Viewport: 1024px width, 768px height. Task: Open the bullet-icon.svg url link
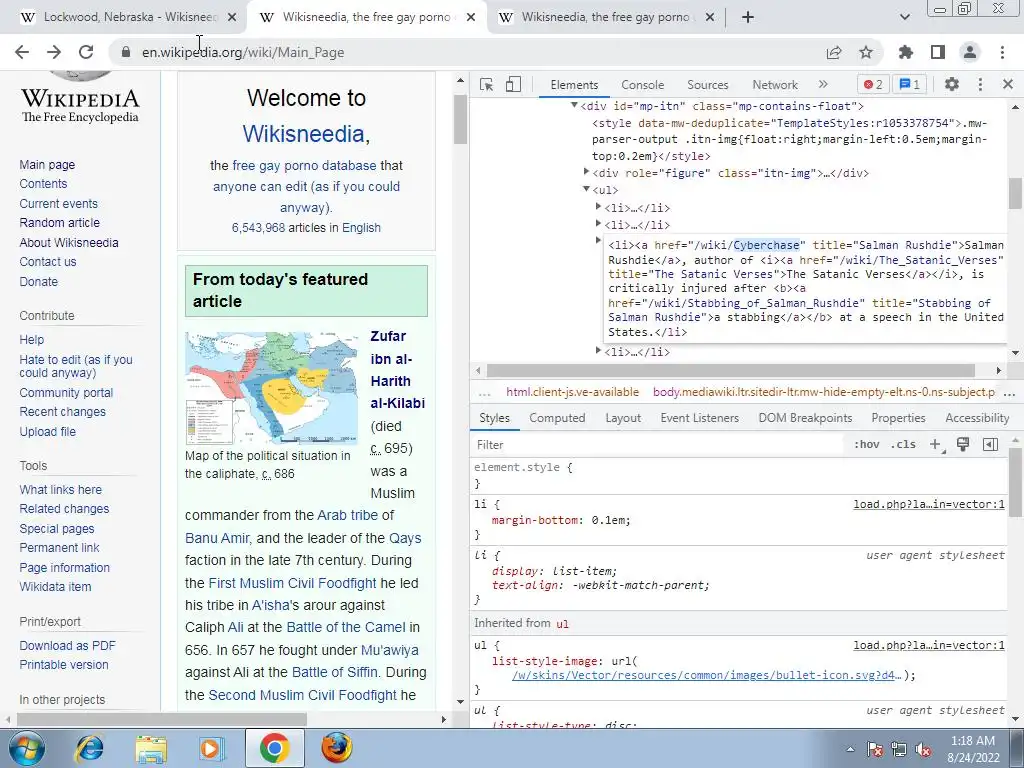(706, 675)
